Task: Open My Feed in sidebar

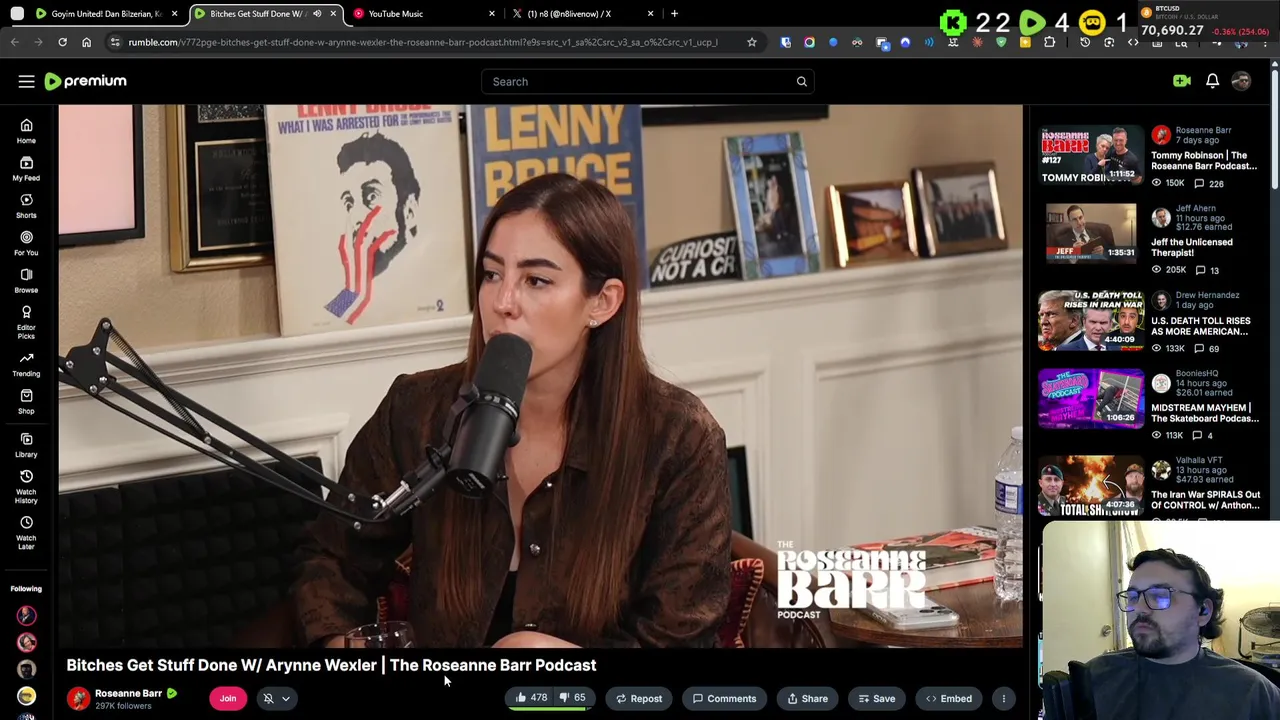Action: pyautogui.click(x=26, y=168)
